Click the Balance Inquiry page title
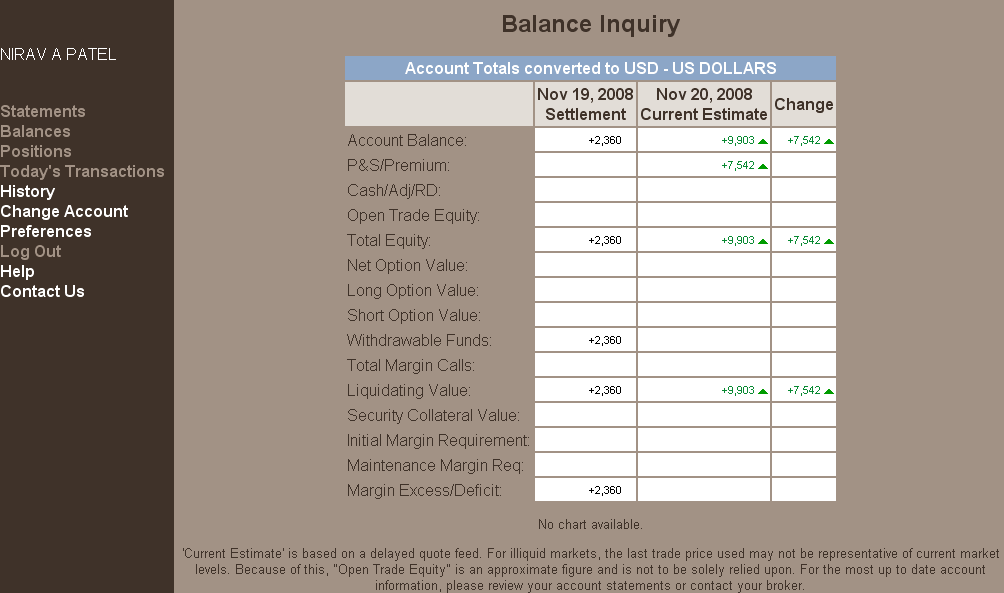The width and height of the screenshot is (1004, 593). coord(590,24)
